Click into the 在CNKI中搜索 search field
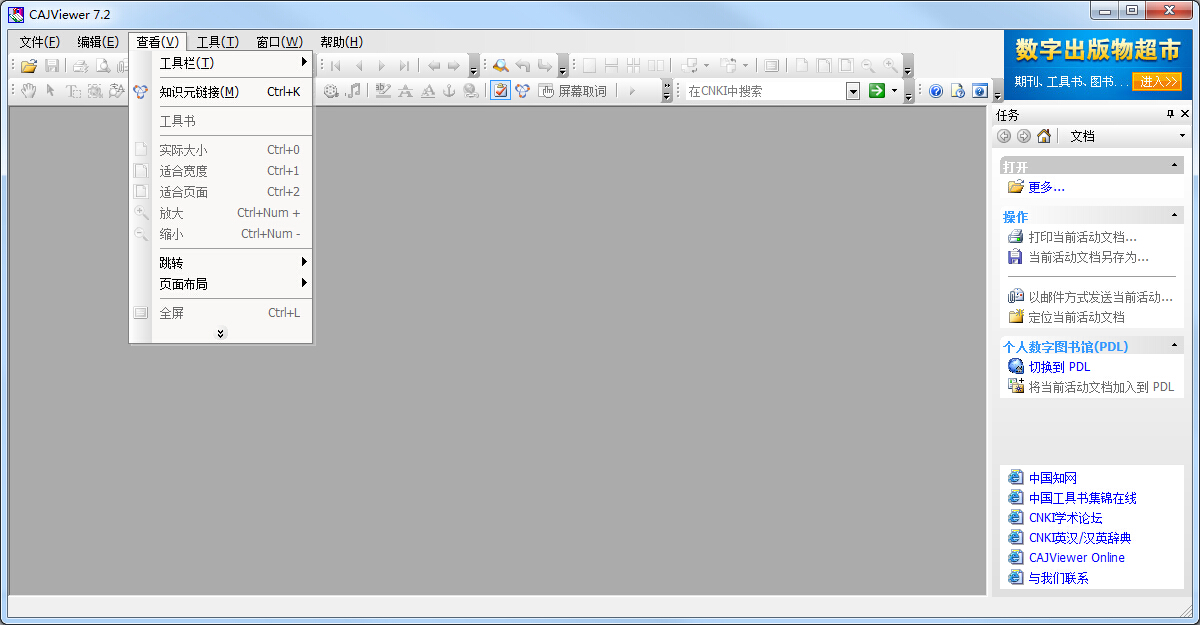The image size is (1200, 625). click(764, 91)
